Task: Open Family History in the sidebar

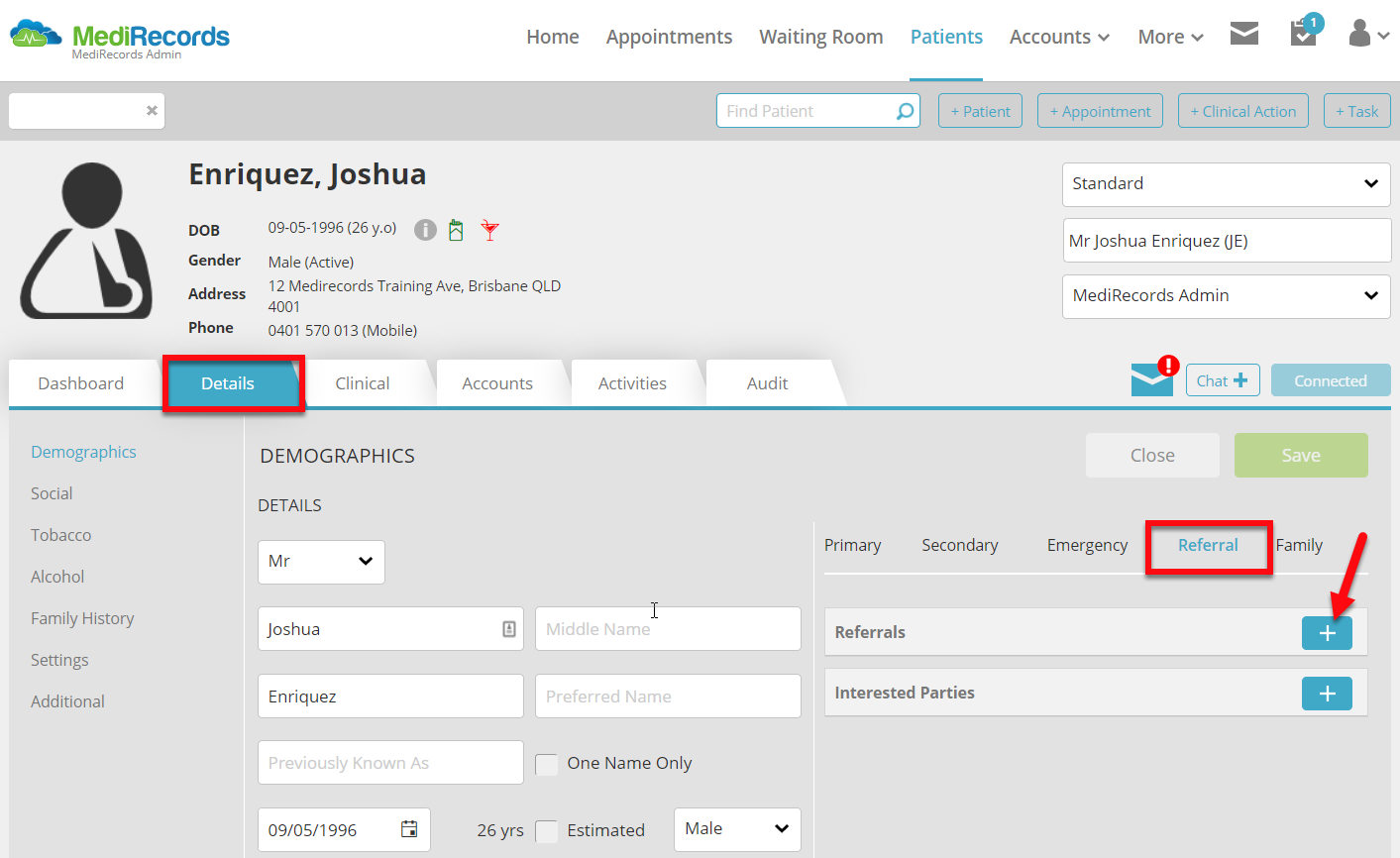Action: [x=82, y=618]
